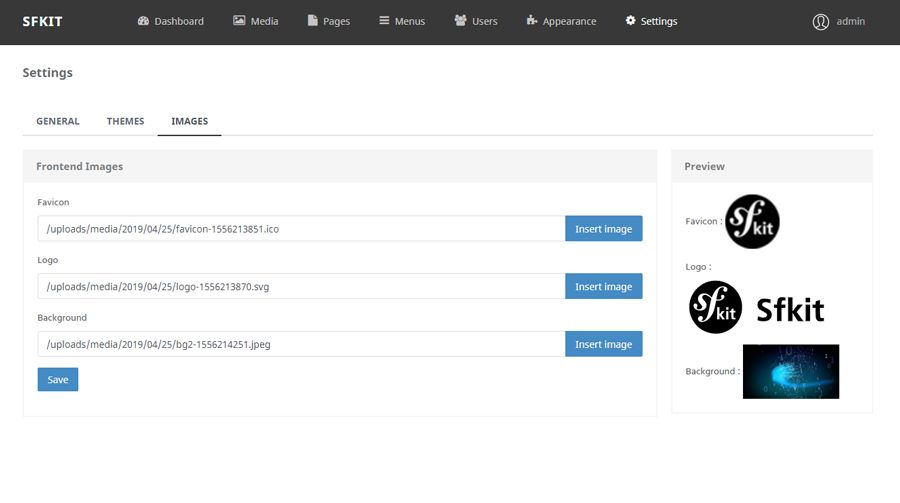Open the Dashboard menu item
900x503 pixels.
pyautogui.click(x=170, y=21)
